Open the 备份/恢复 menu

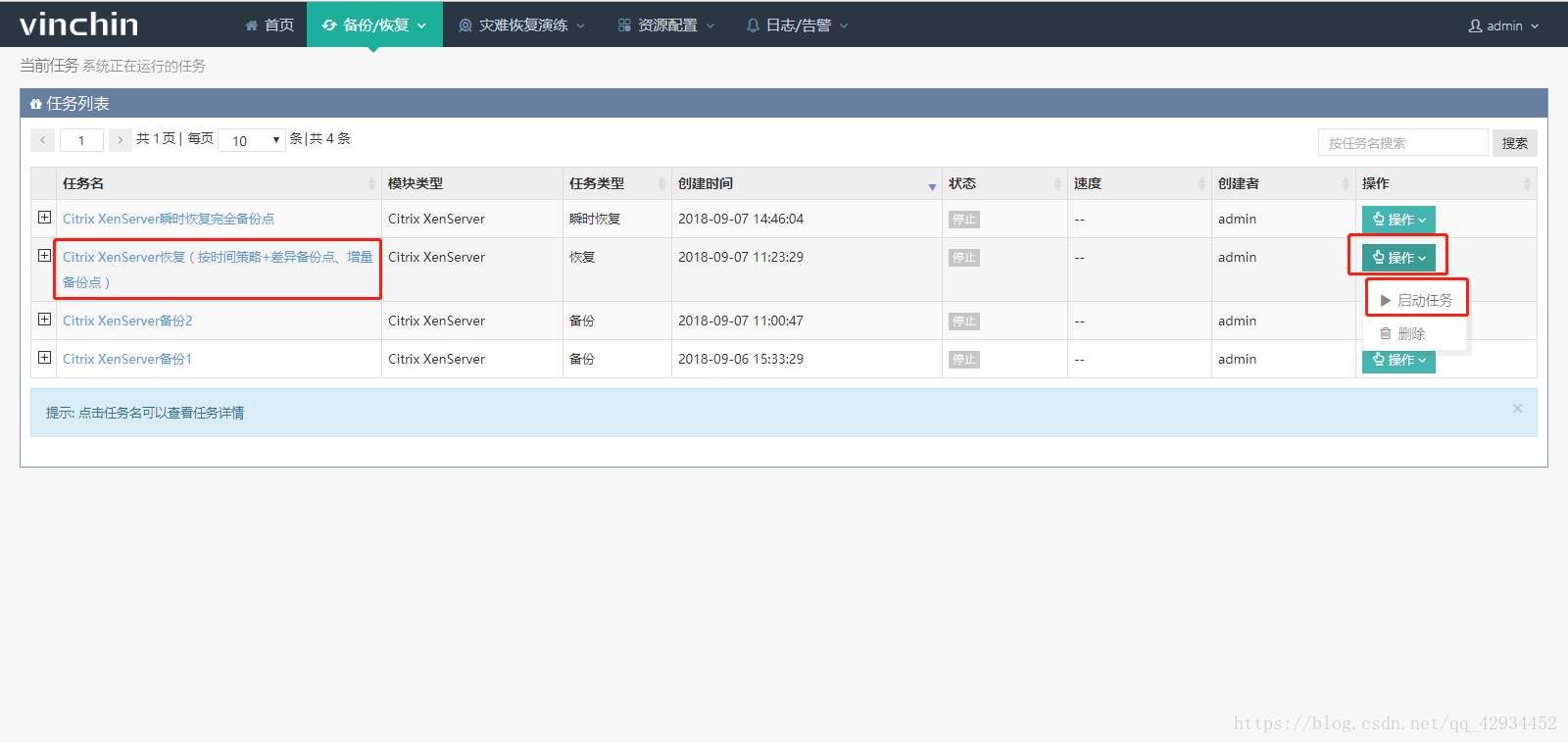[x=374, y=25]
